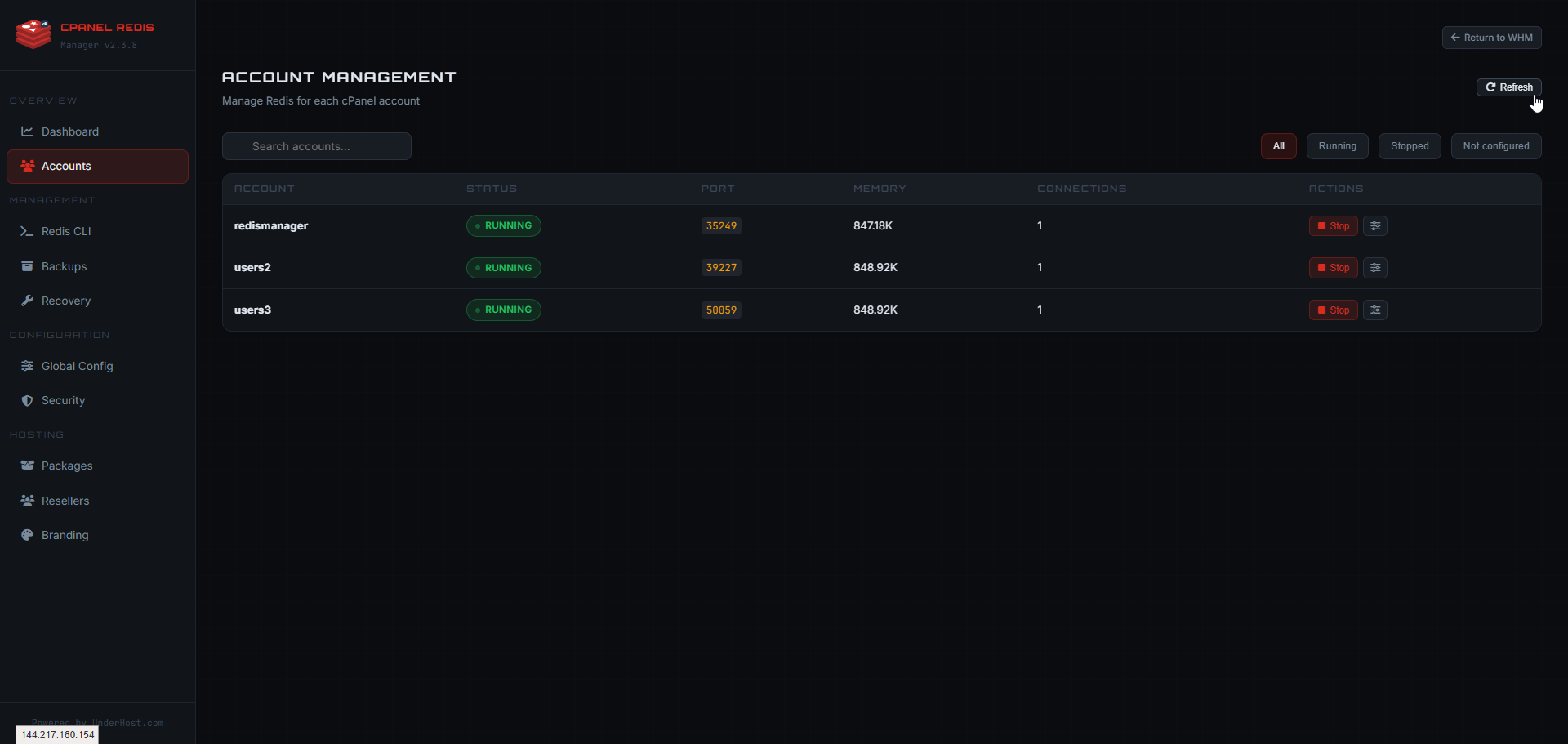Filter accounts by Running status

[x=1337, y=146]
